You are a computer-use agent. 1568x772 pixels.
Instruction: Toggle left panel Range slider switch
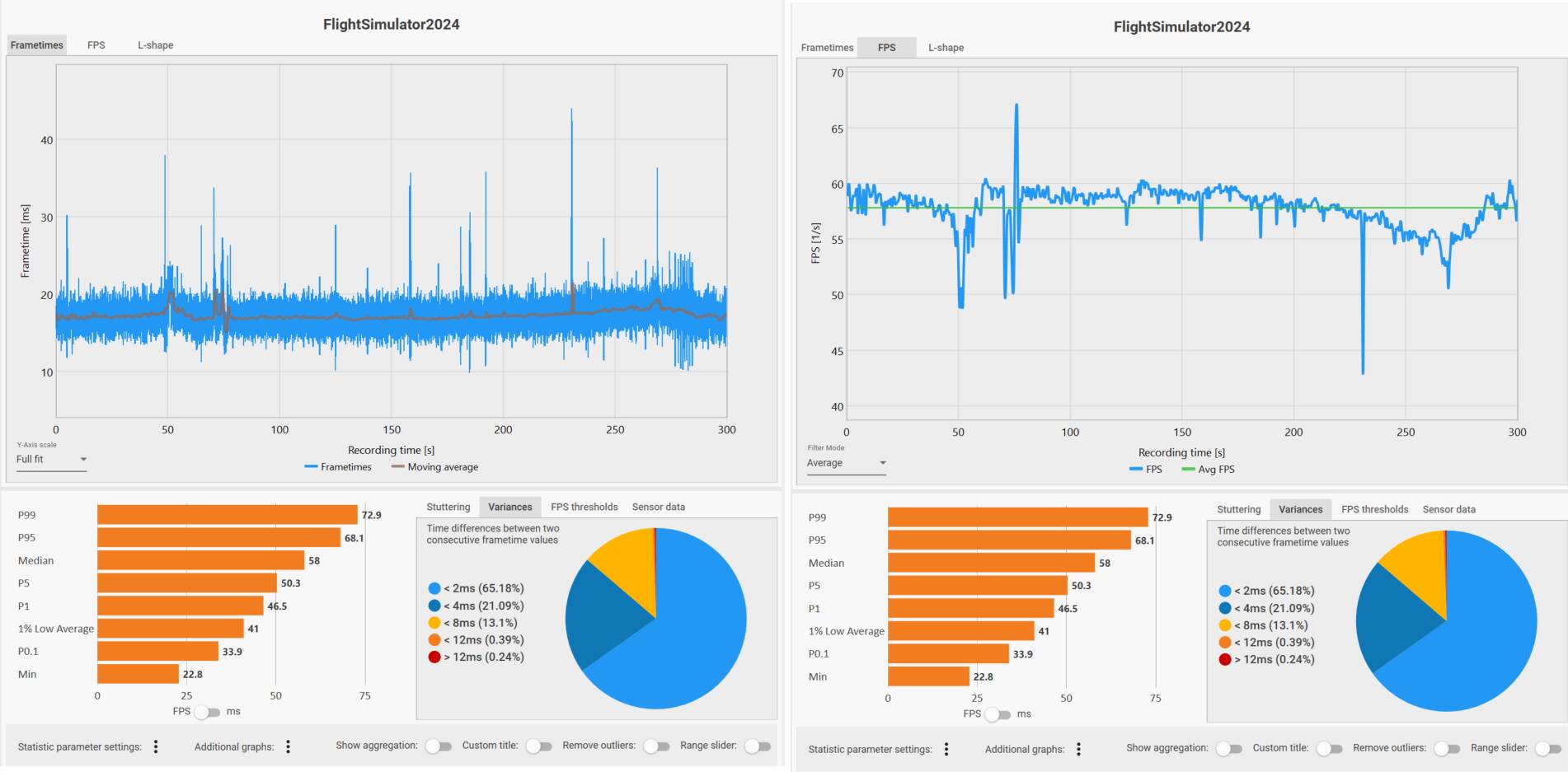click(758, 746)
